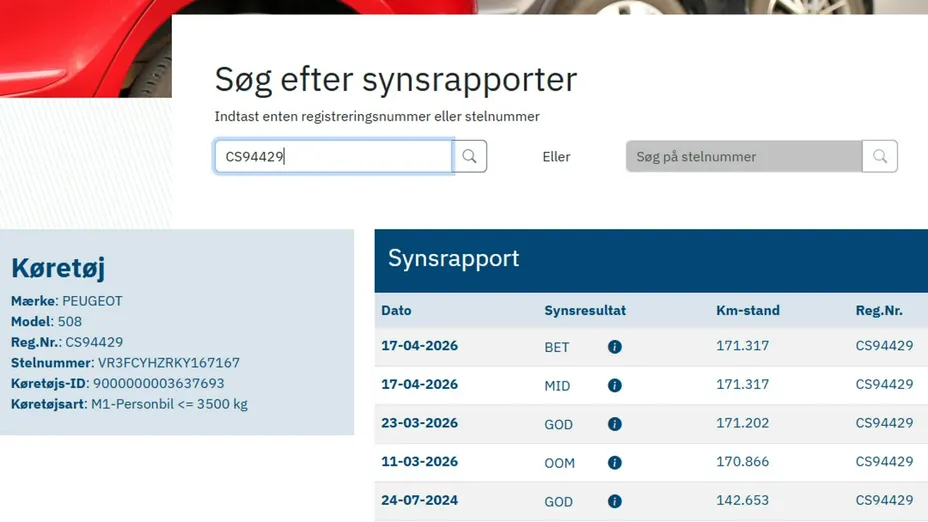Screen dimensions: 928x522
Task: Open info icon for 23-03-2026 GOD result
Action: click(x=614, y=424)
